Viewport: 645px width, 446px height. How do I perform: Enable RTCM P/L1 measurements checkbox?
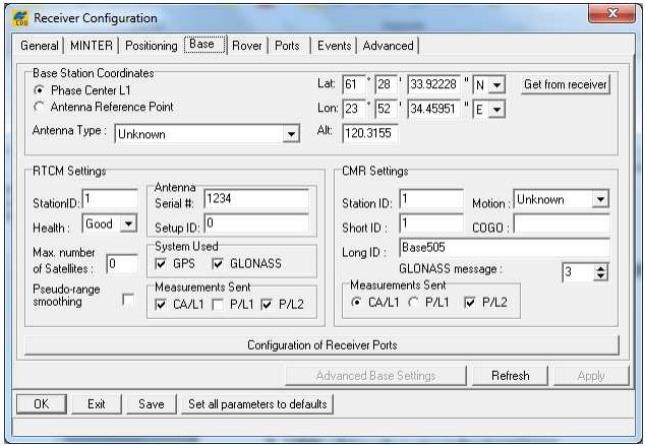point(218,304)
